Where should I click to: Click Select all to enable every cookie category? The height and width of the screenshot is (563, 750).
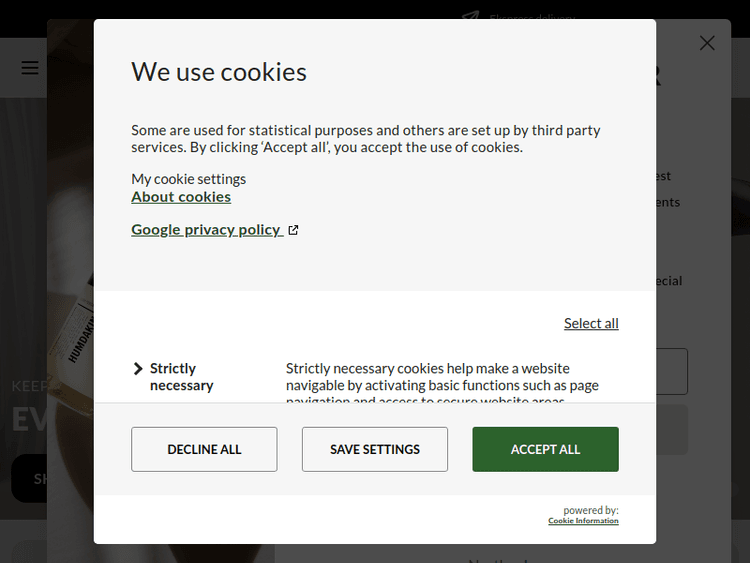591,323
